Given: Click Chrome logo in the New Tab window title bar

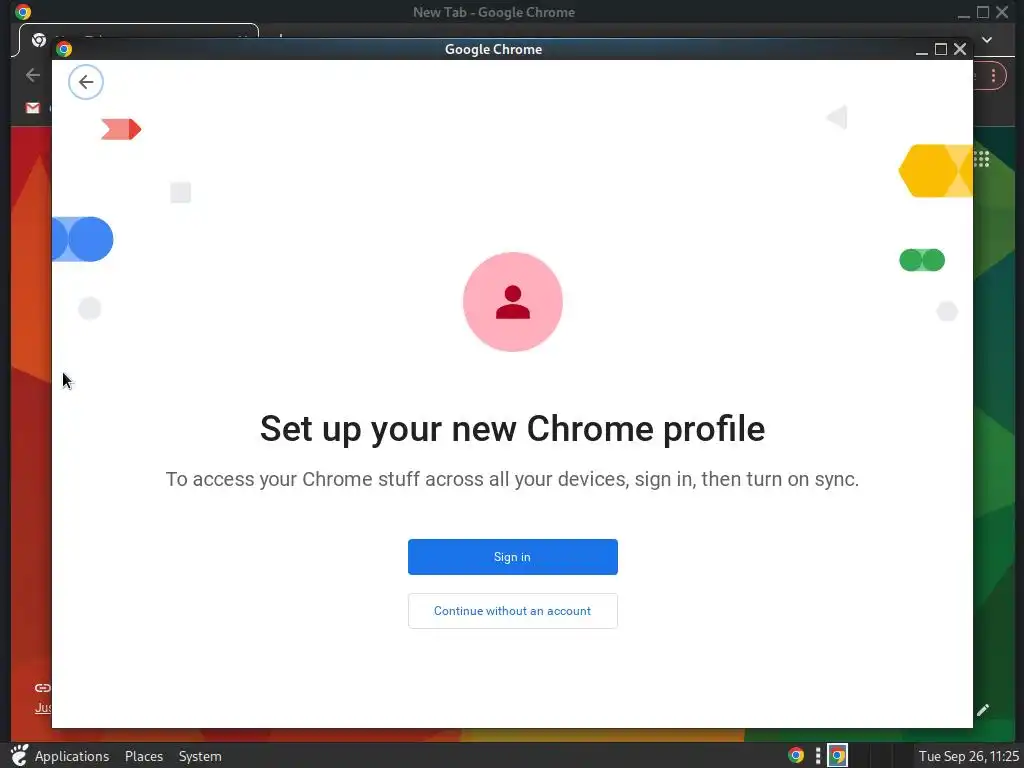Looking at the screenshot, I should [23, 12].
